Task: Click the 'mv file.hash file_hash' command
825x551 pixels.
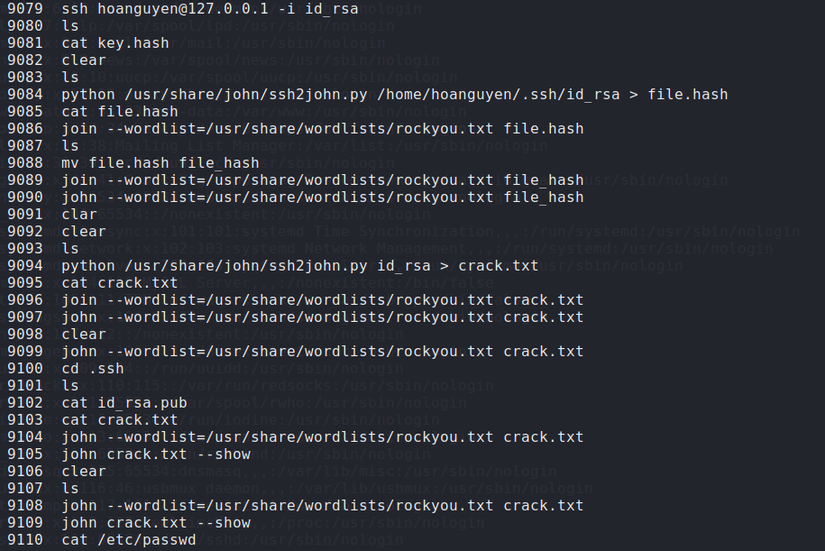Action: 160,163
